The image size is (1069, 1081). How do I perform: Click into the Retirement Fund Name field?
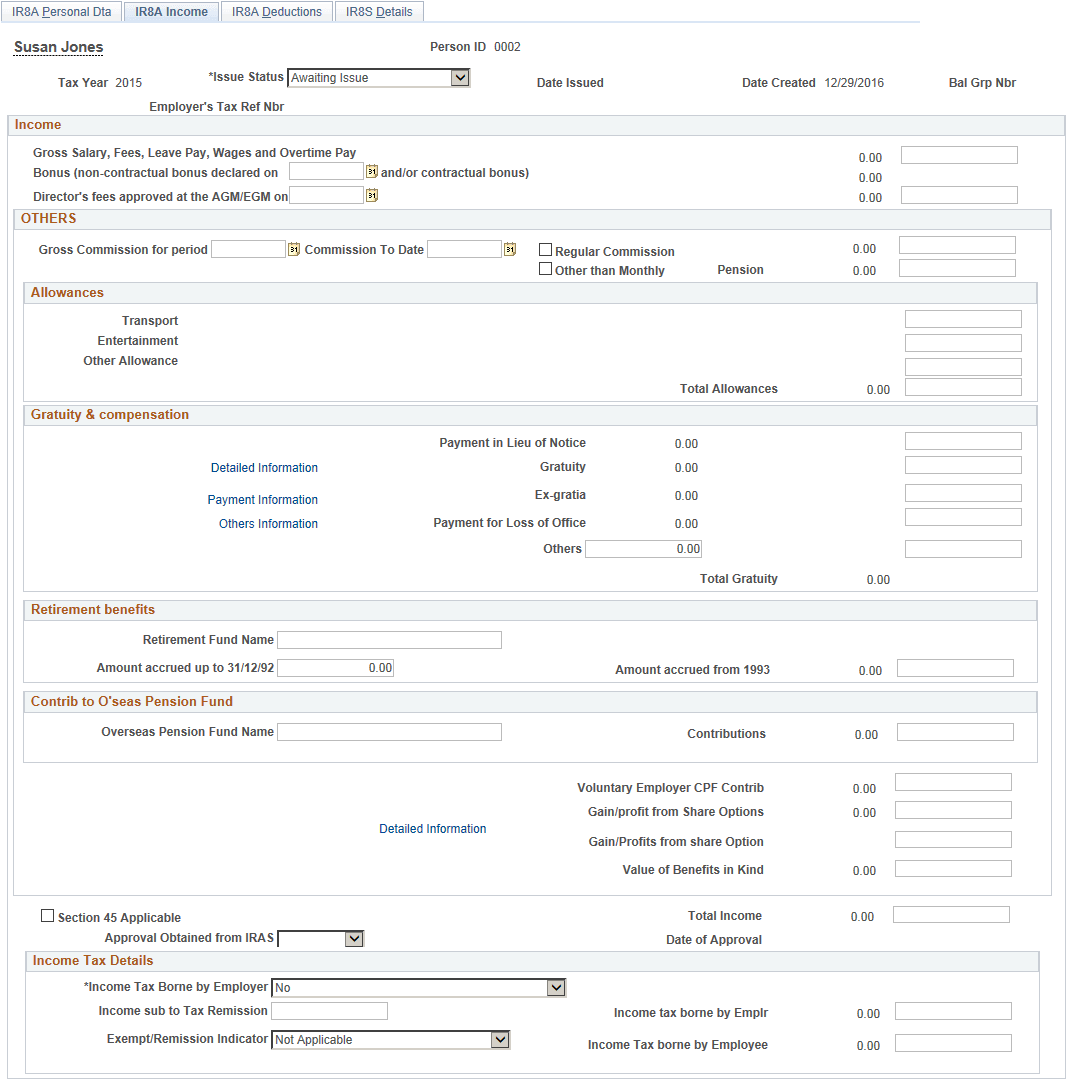389,639
